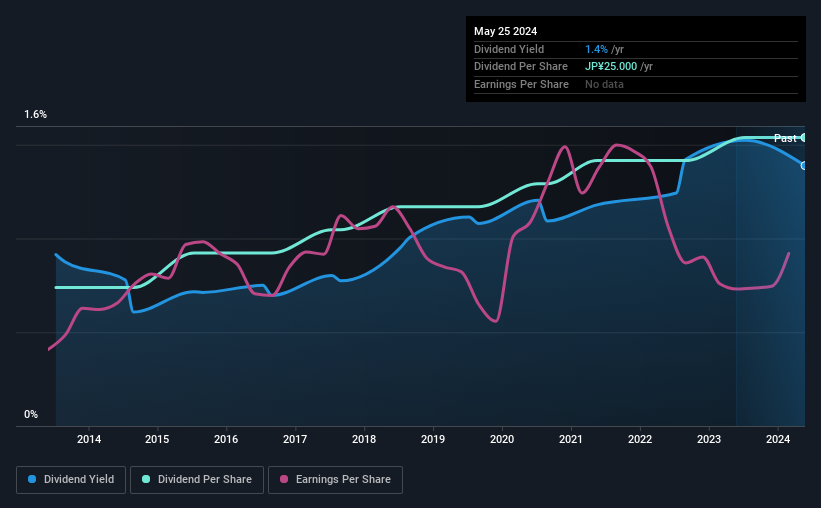821x508 pixels.
Task: Select the 2022 year axis label
Action: click(640, 439)
